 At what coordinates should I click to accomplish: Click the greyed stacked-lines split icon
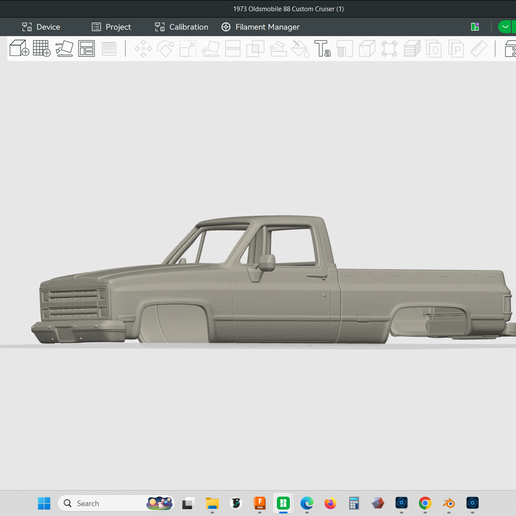(109, 49)
